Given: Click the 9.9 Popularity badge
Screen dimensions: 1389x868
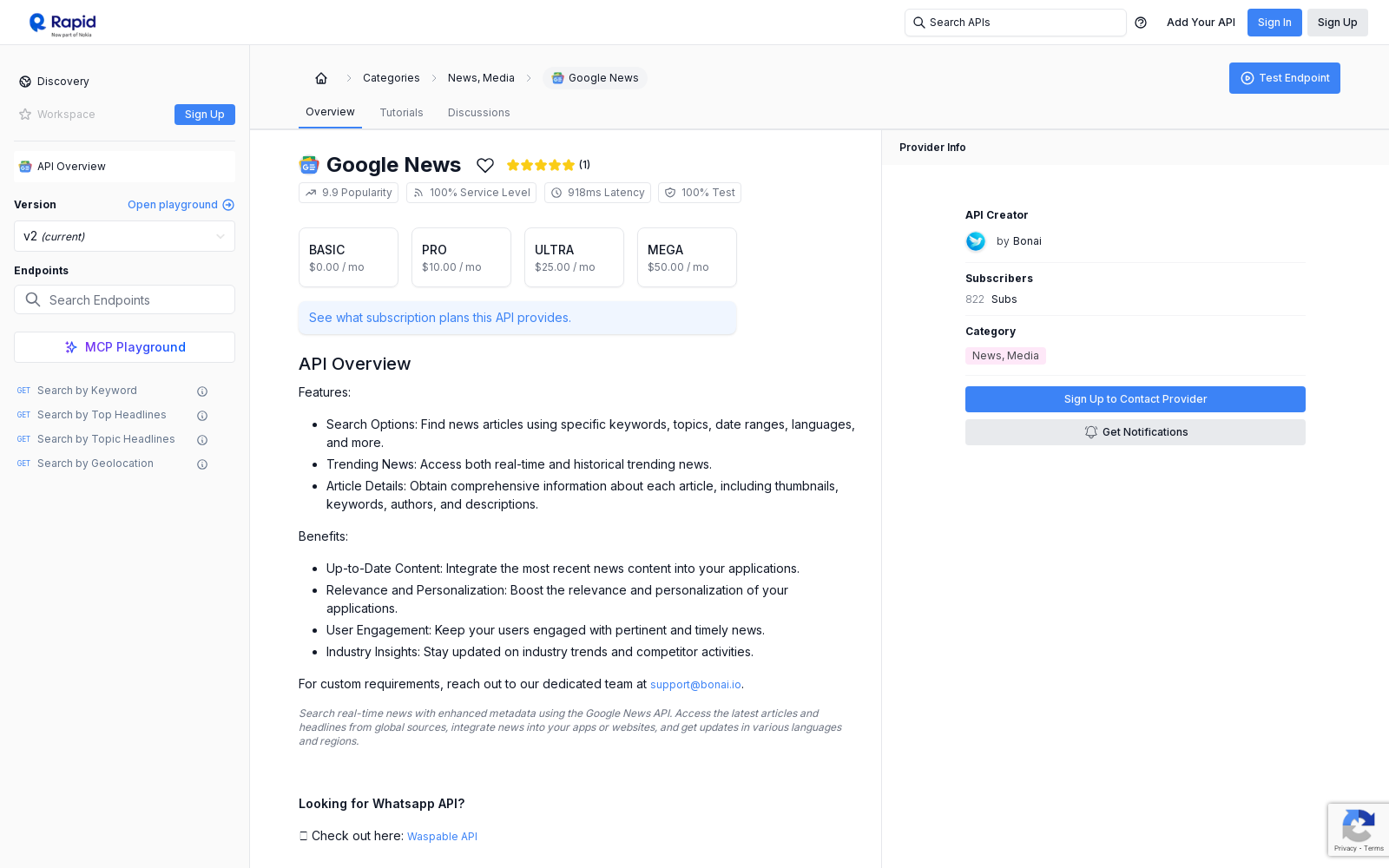Looking at the screenshot, I should pyautogui.click(x=348, y=193).
